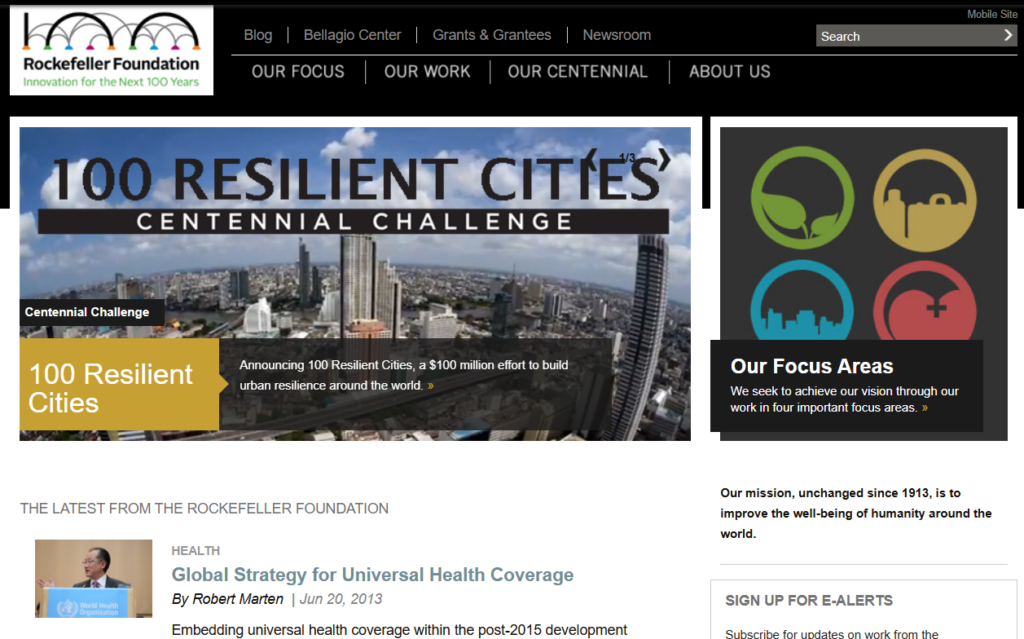
Task: Open the OUR WORK menu
Action: point(427,71)
